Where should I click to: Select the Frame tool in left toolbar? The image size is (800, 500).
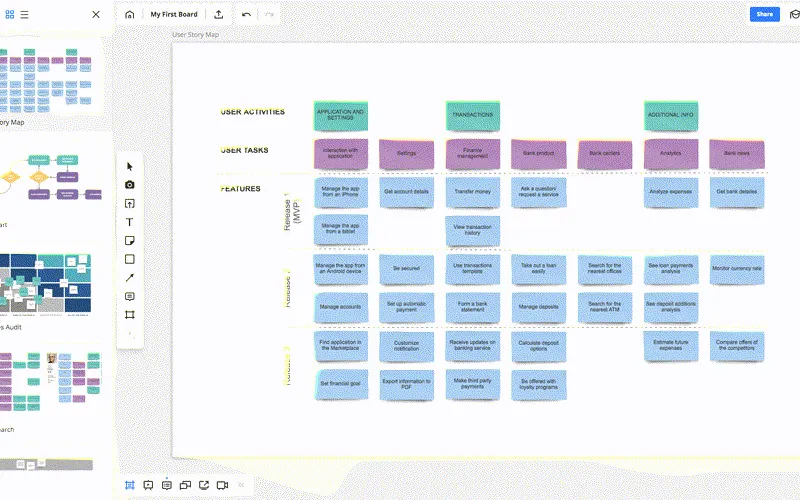point(130,314)
